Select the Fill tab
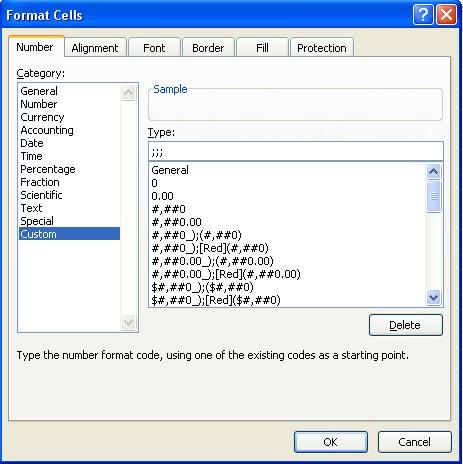The width and height of the screenshot is (463, 464). (x=262, y=48)
